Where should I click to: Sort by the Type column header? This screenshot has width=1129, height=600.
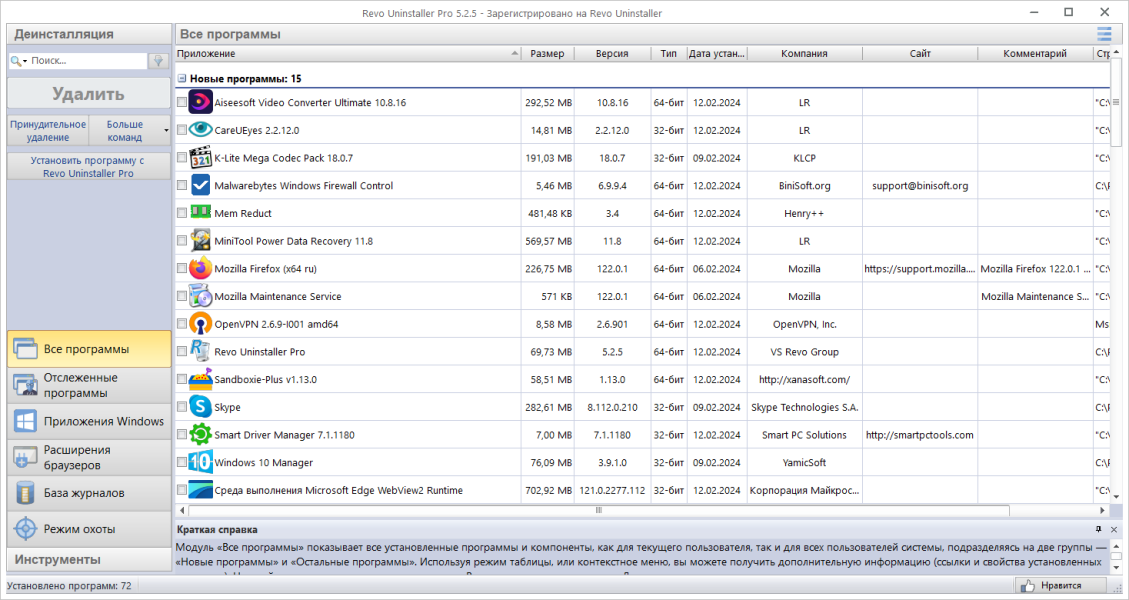coord(669,53)
